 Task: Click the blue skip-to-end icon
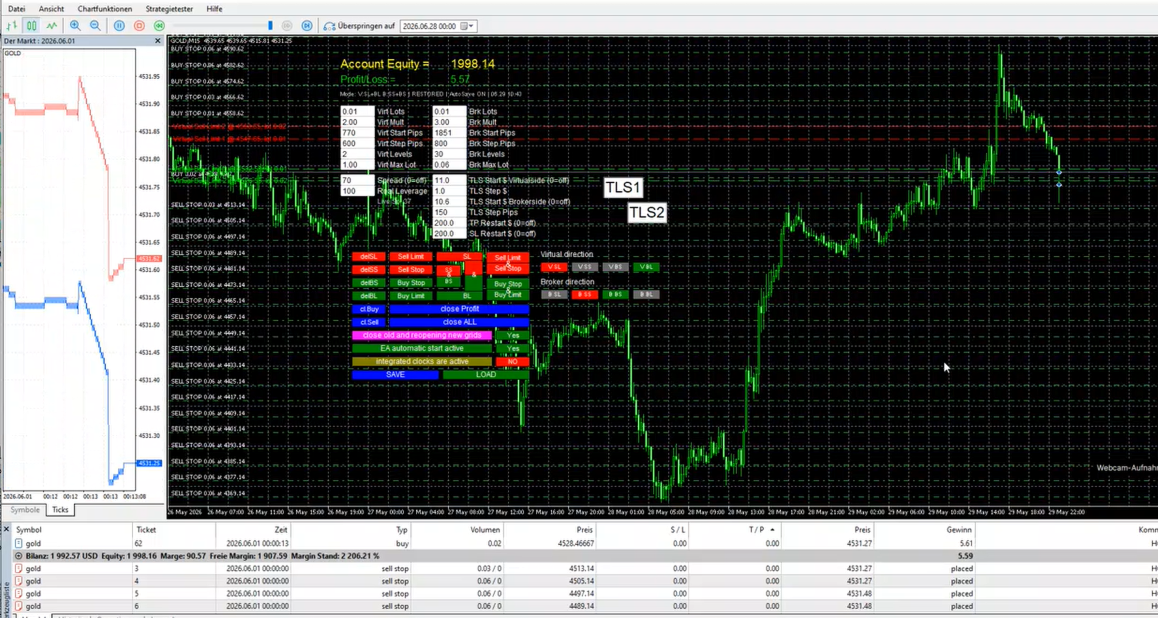coord(306,26)
